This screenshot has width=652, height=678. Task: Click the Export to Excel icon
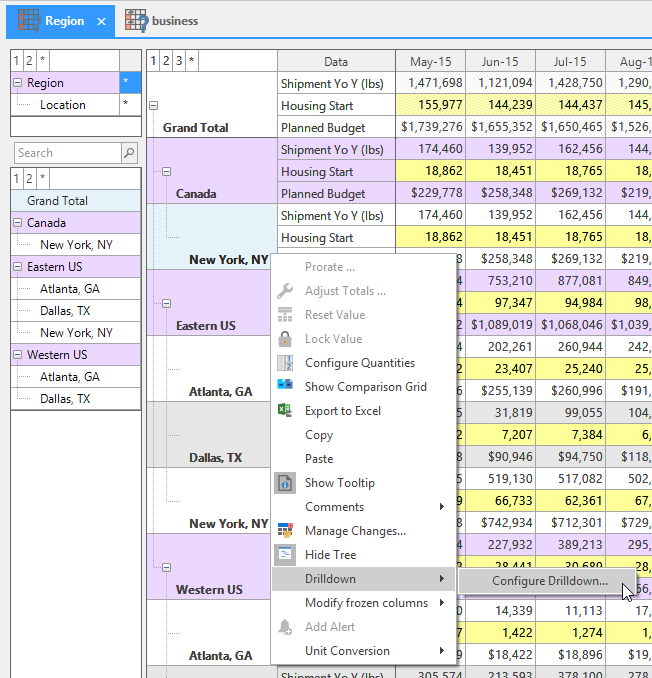tap(285, 410)
